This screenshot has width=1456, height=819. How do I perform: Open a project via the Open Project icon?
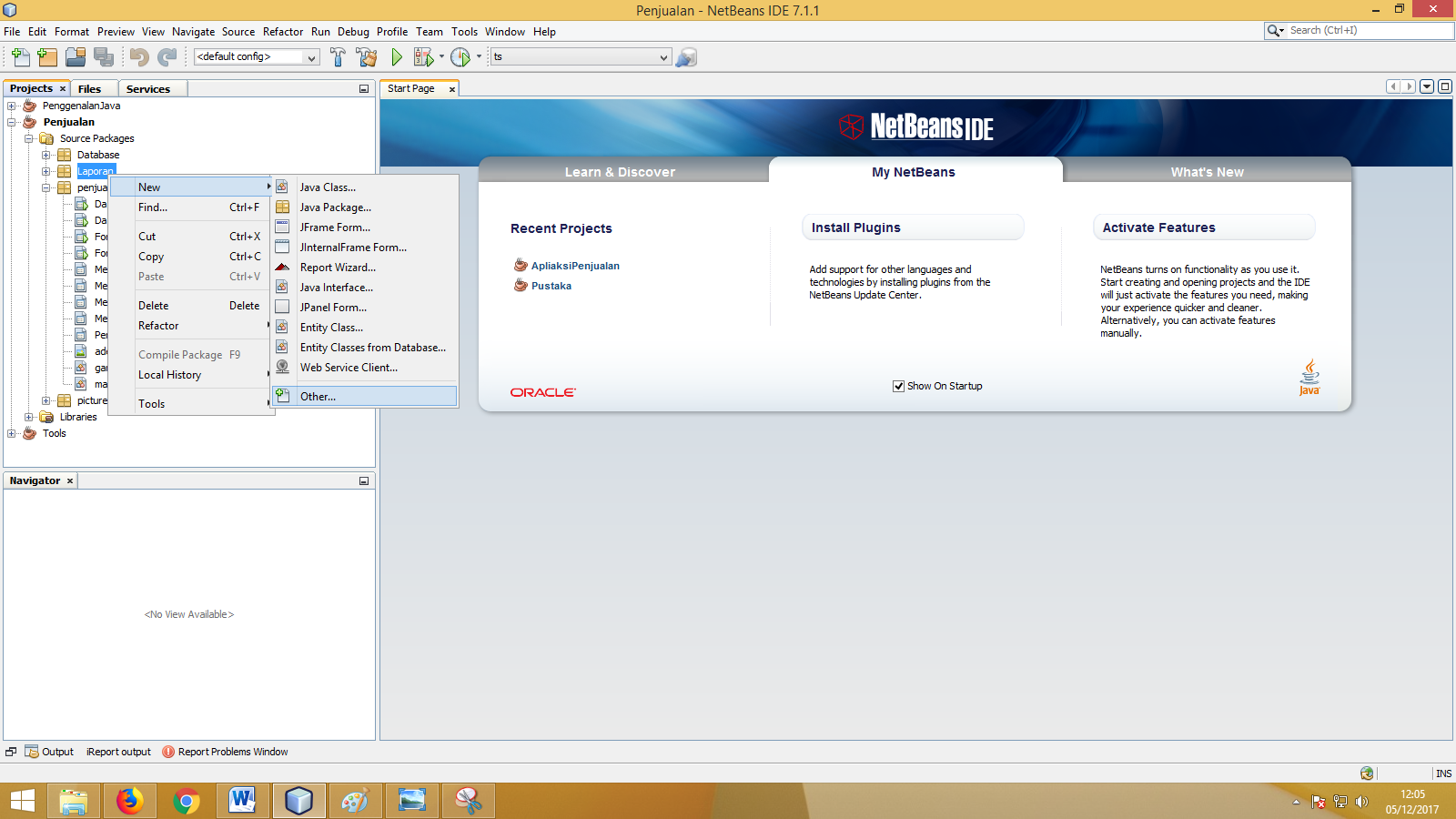tap(76, 56)
